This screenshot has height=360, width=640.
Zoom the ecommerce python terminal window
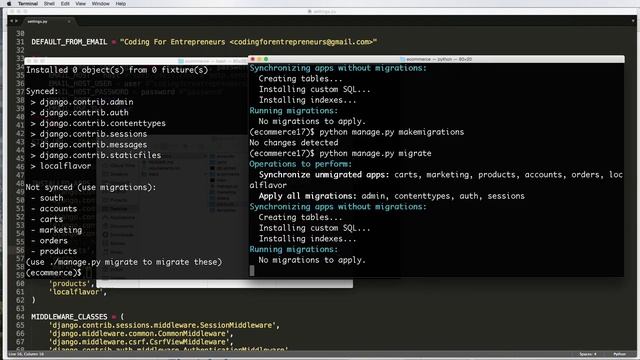pos(266,59)
